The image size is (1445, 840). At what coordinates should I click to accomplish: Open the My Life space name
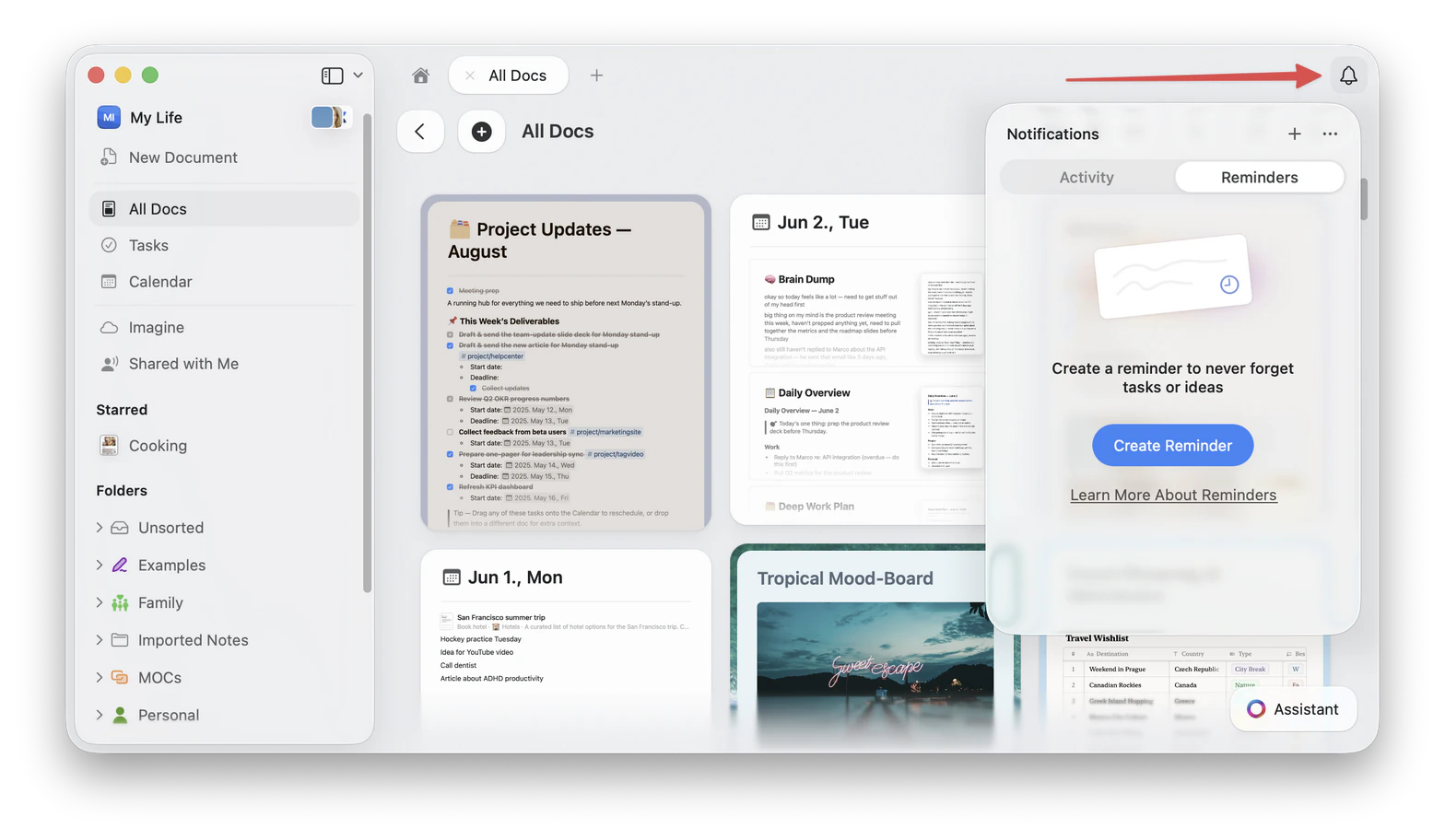tap(156, 117)
